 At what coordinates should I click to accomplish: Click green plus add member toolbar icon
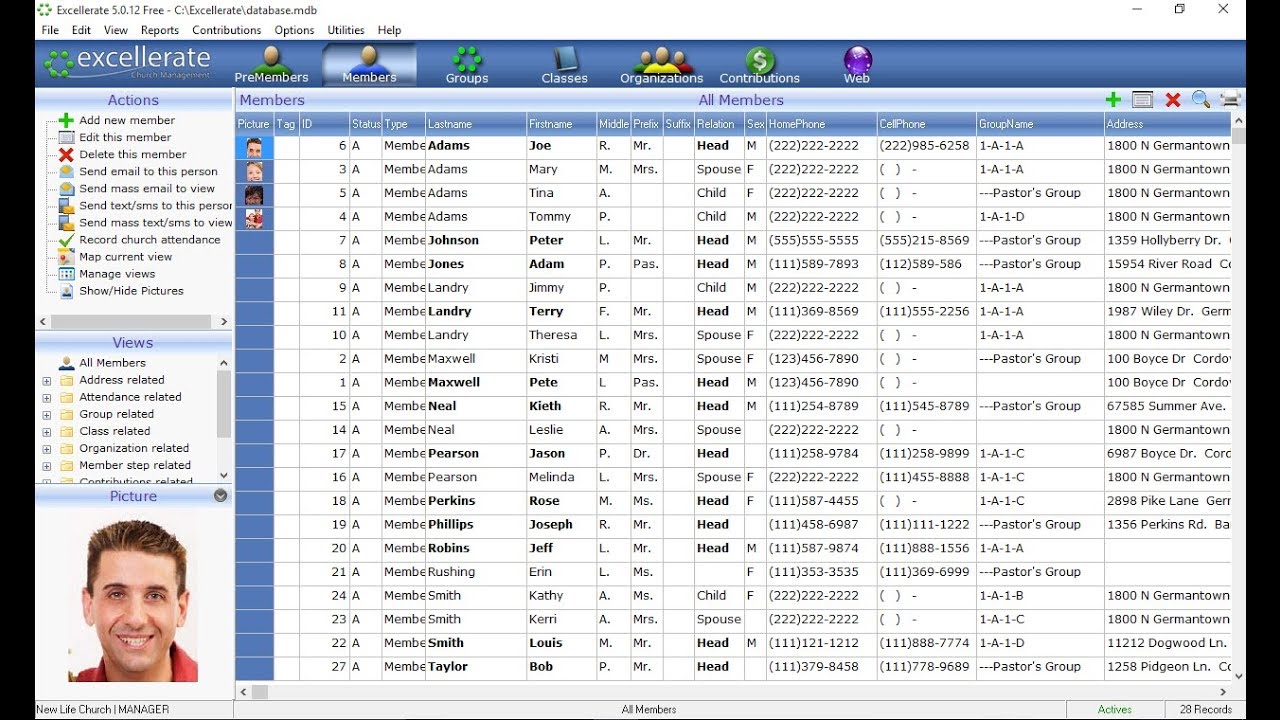click(1113, 99)
